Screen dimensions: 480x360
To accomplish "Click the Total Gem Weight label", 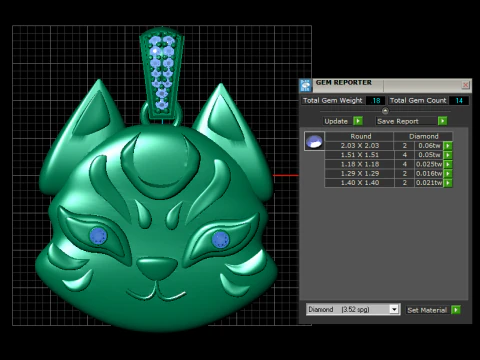I will pyautogui.click(x=333, y=100).
